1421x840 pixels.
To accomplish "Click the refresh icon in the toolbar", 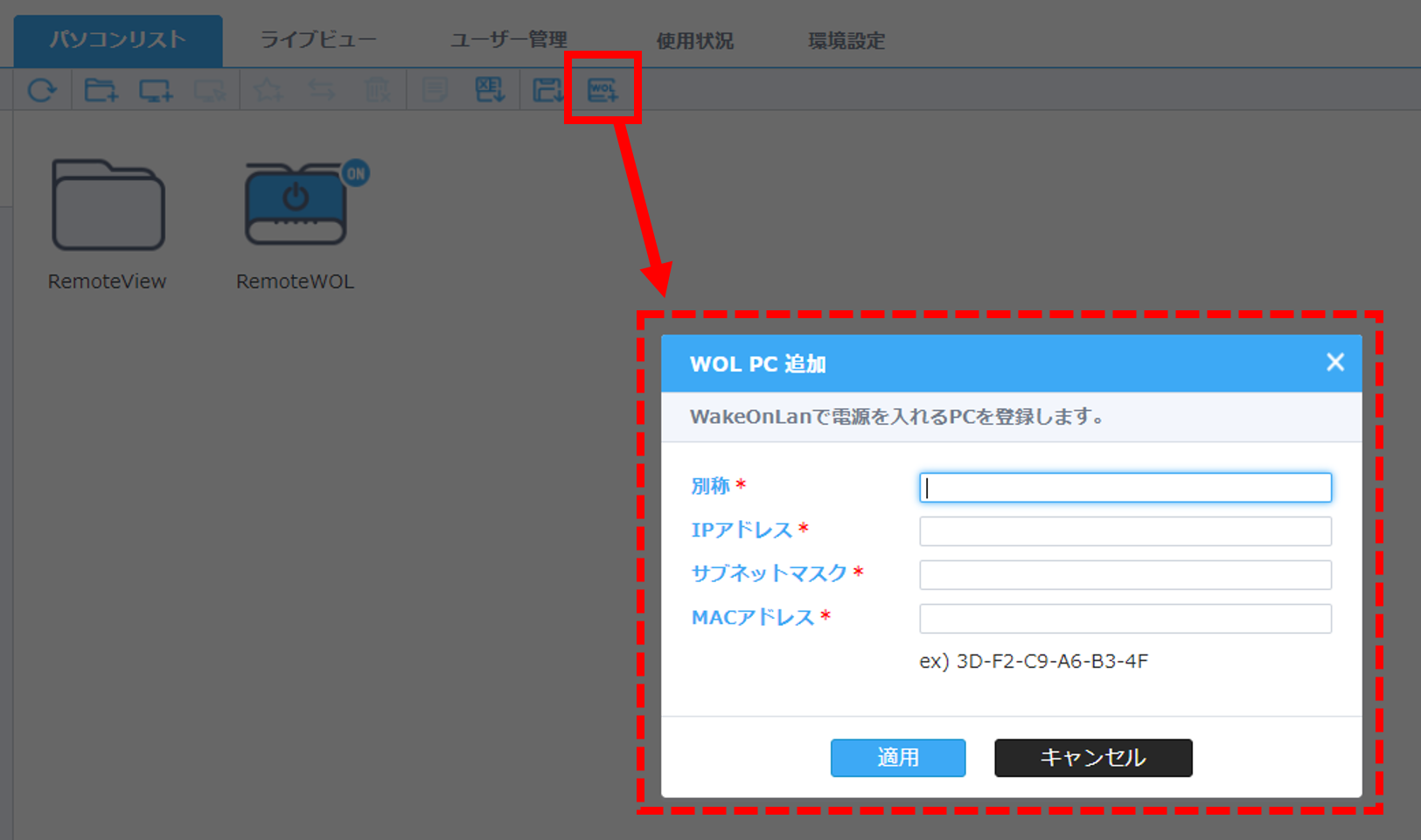I will pos(42,88).
